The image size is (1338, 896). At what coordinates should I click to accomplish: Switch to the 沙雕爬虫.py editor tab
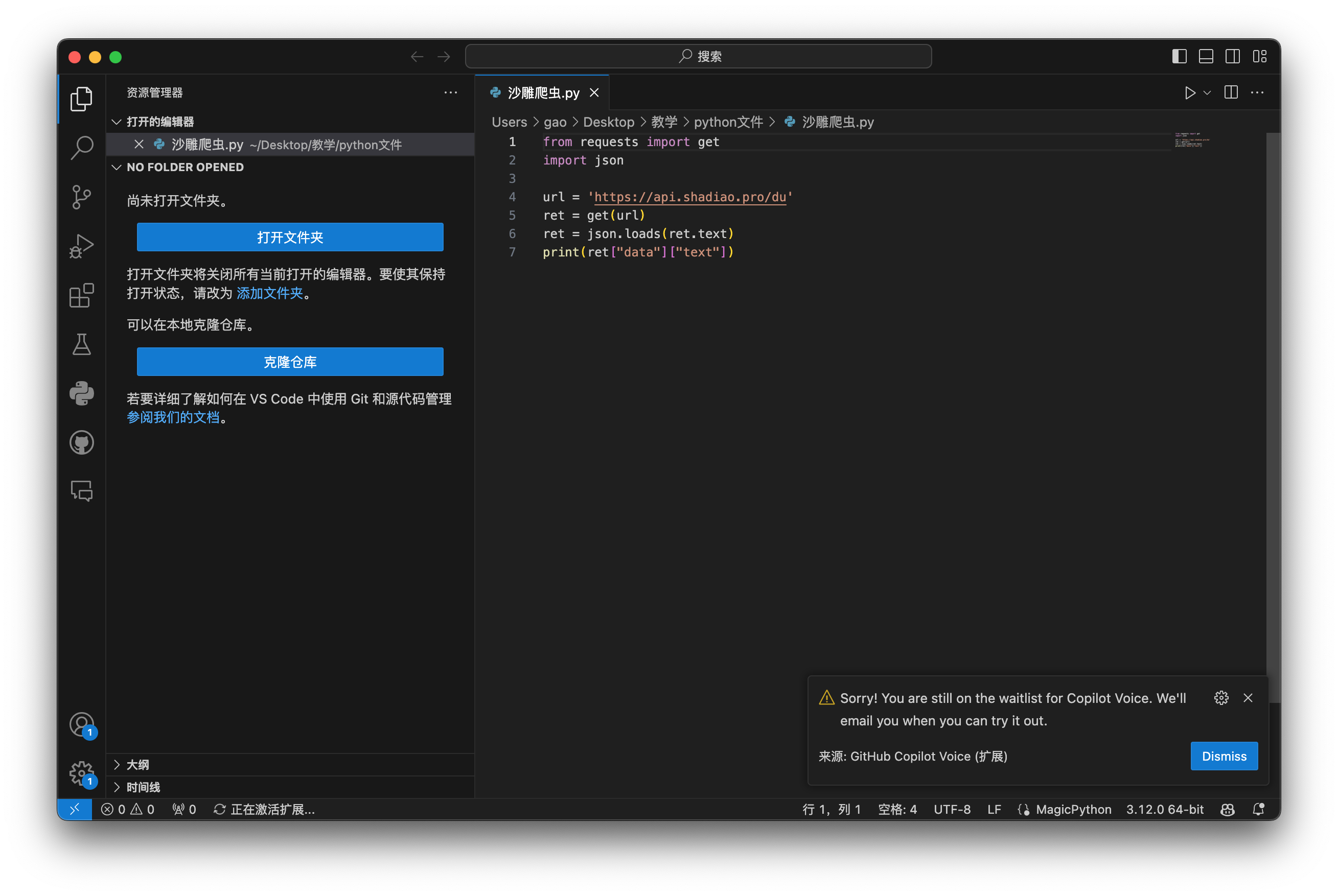542,92
